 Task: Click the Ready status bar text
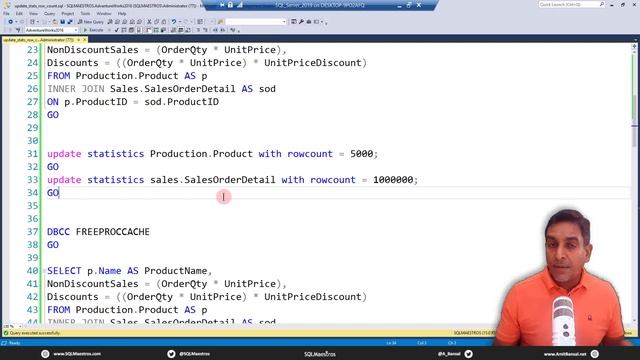tap(14, 343)
